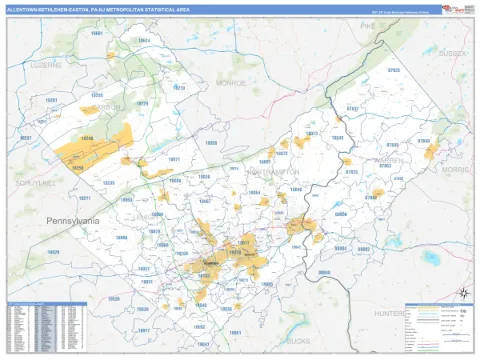
Task: Click ZIP code 18058 label
Action: pos(211,143)
